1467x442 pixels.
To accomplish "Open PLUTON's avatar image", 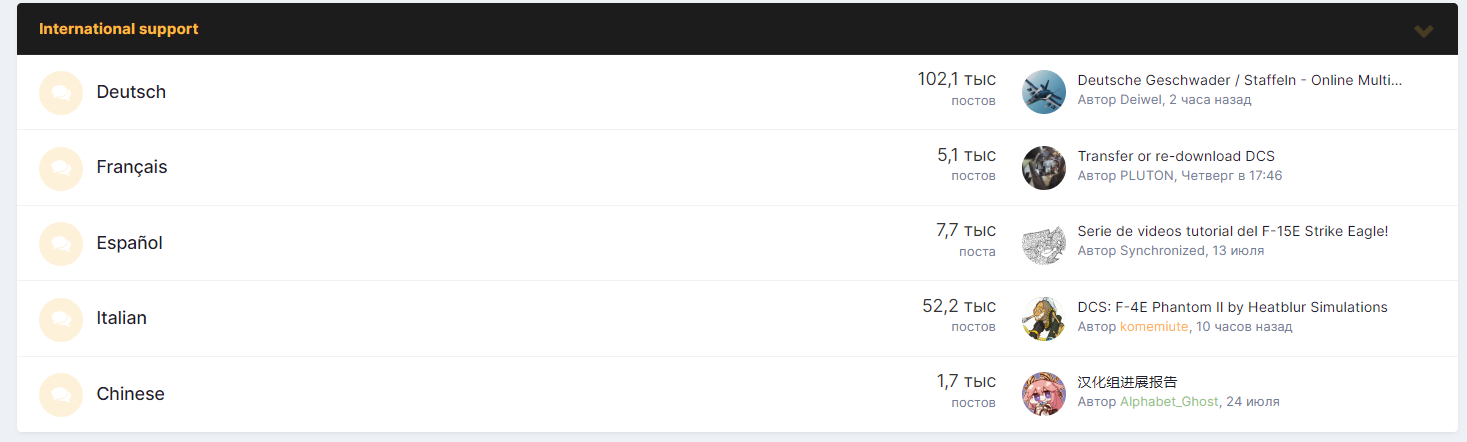I will [x=1044, y=168].
